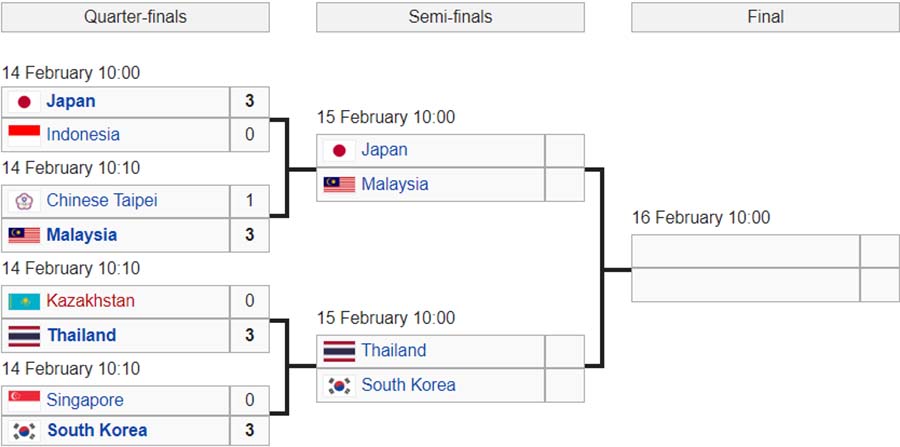Viewport: 900px width, 447px height.
Task: Open the Chinese Taipei team link
Action: [102, 201]
